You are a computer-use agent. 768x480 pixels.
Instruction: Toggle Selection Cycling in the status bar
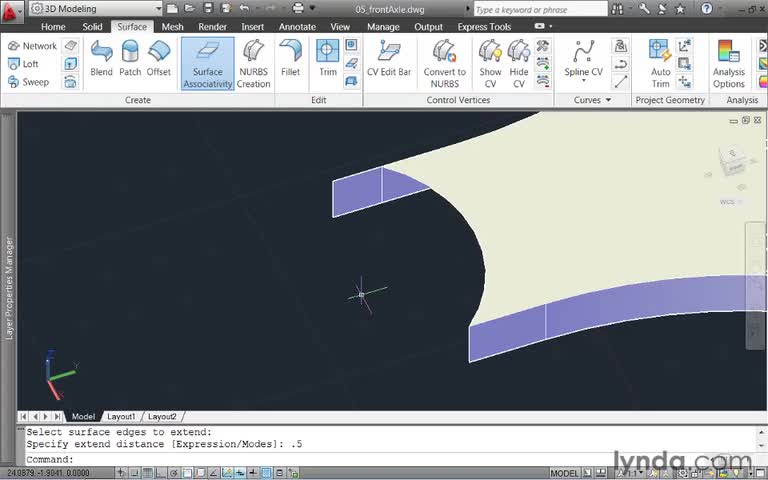point(293,473)
